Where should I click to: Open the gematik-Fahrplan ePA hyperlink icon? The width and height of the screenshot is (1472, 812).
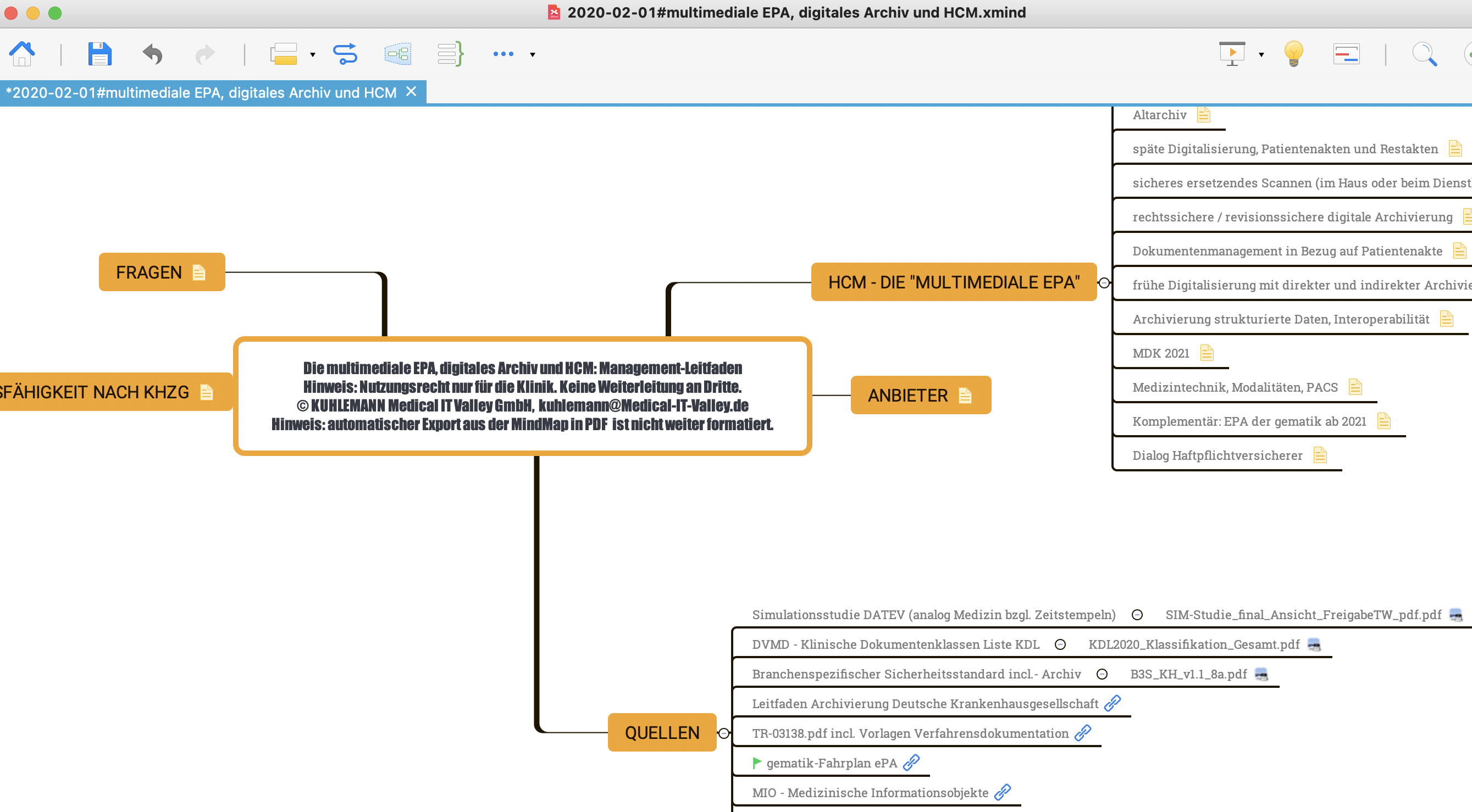[x=911, y=763]
